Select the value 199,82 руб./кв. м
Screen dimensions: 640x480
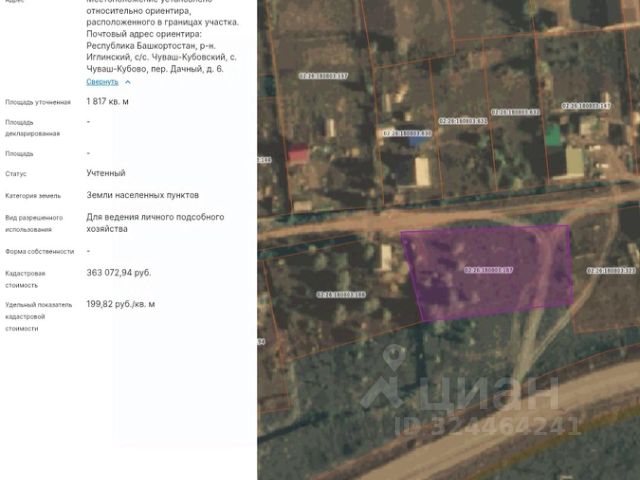[120, 304]
